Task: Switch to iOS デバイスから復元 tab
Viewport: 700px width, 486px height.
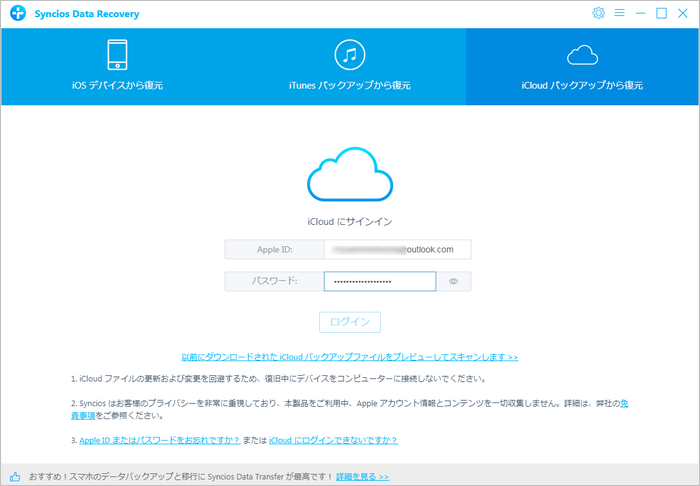Action: (x=117, y=67)
